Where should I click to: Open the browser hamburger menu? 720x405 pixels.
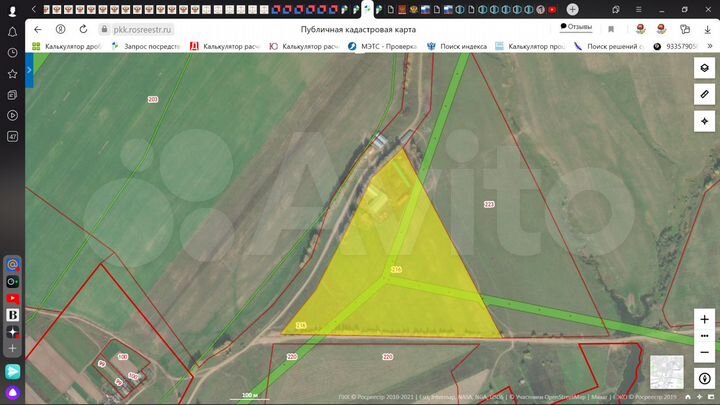638,9
